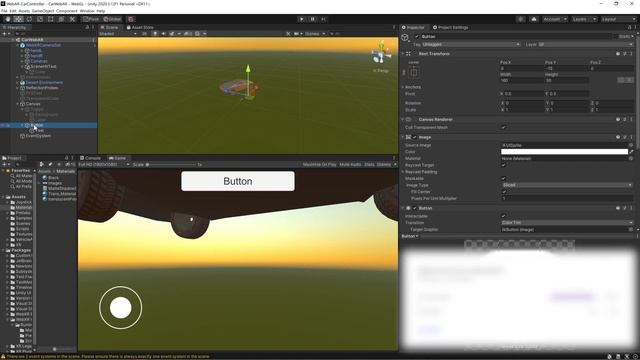
Task: Select the Hand tool in the toolbar
Action: tap(8, 19)
